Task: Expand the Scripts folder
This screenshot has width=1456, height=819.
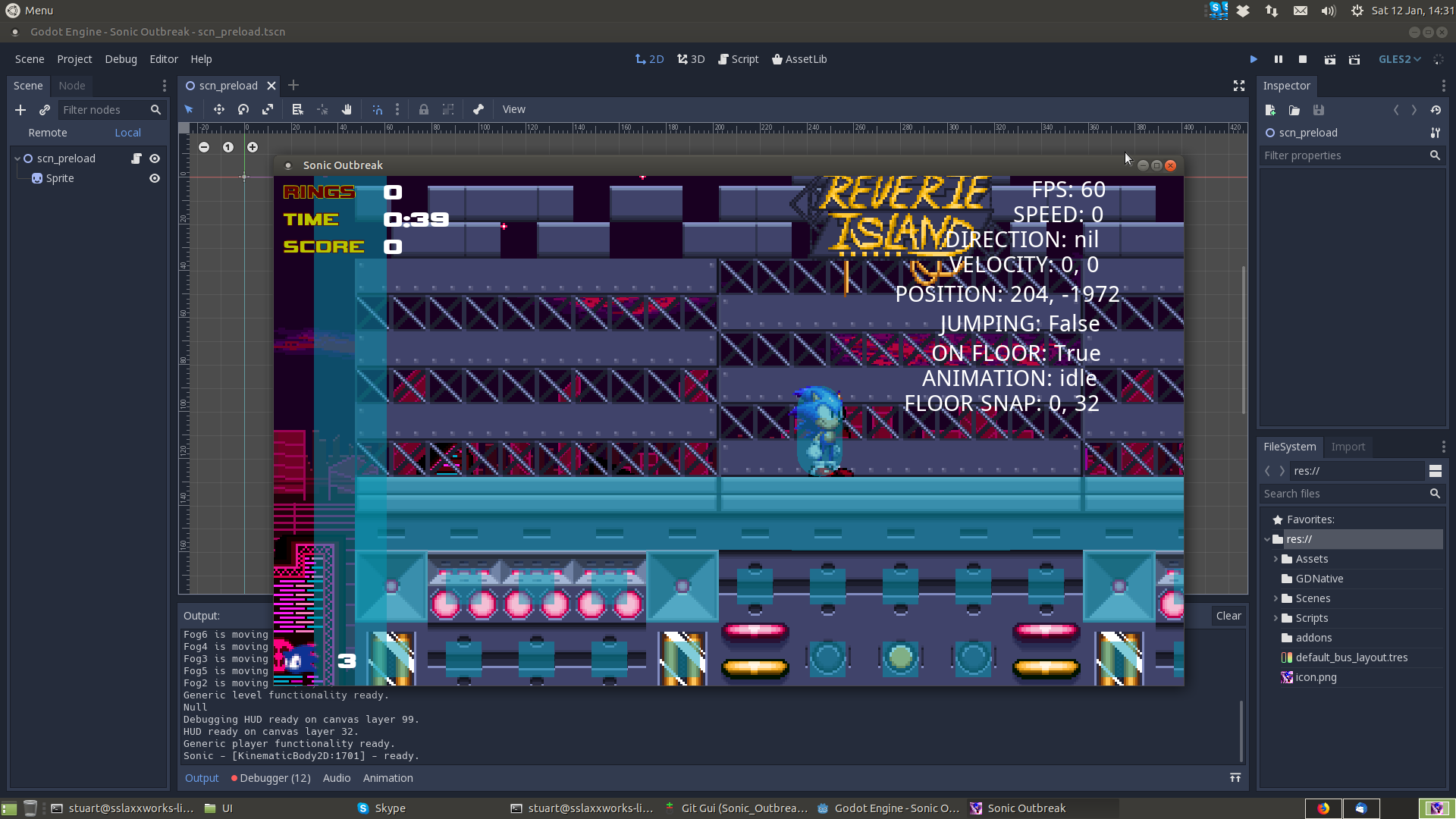Action: click(1276, 618)
